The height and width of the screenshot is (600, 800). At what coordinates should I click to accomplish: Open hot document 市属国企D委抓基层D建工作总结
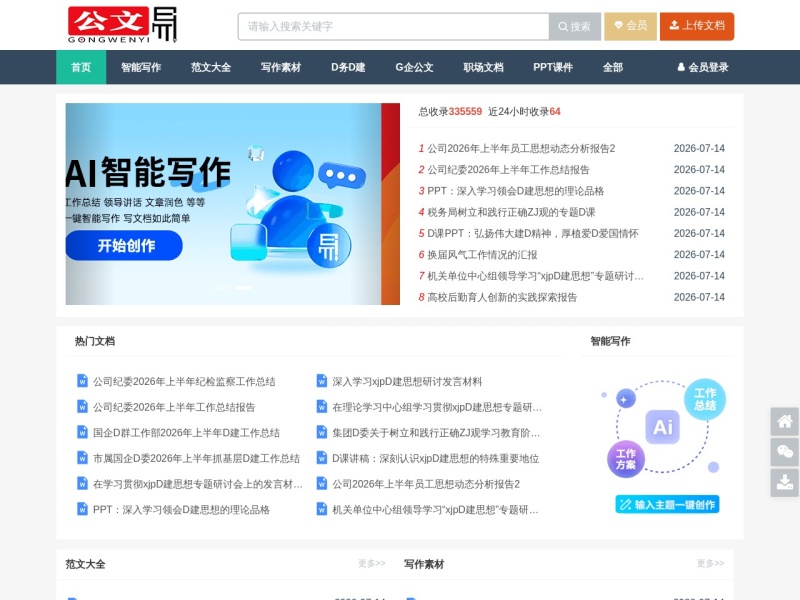coord(196,458)
